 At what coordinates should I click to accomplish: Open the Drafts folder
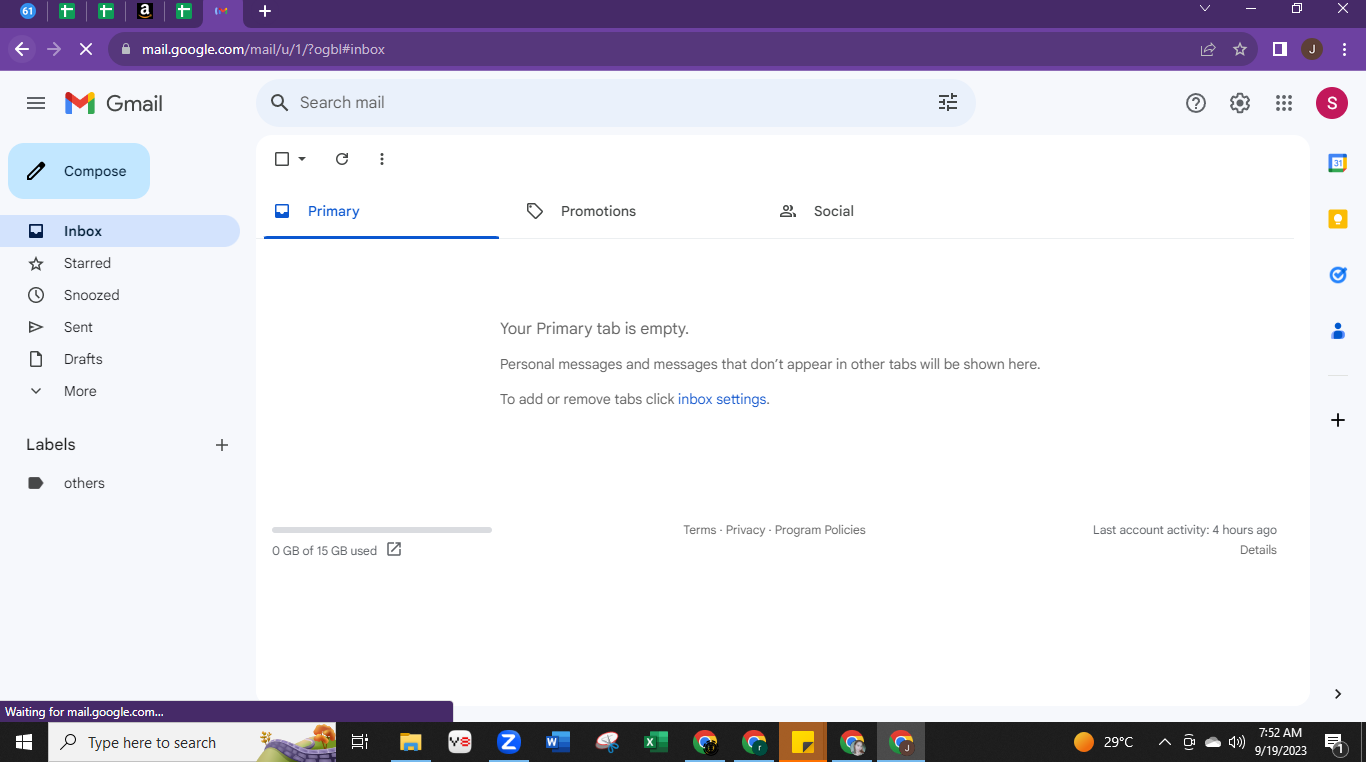click(x=120, y=359)
